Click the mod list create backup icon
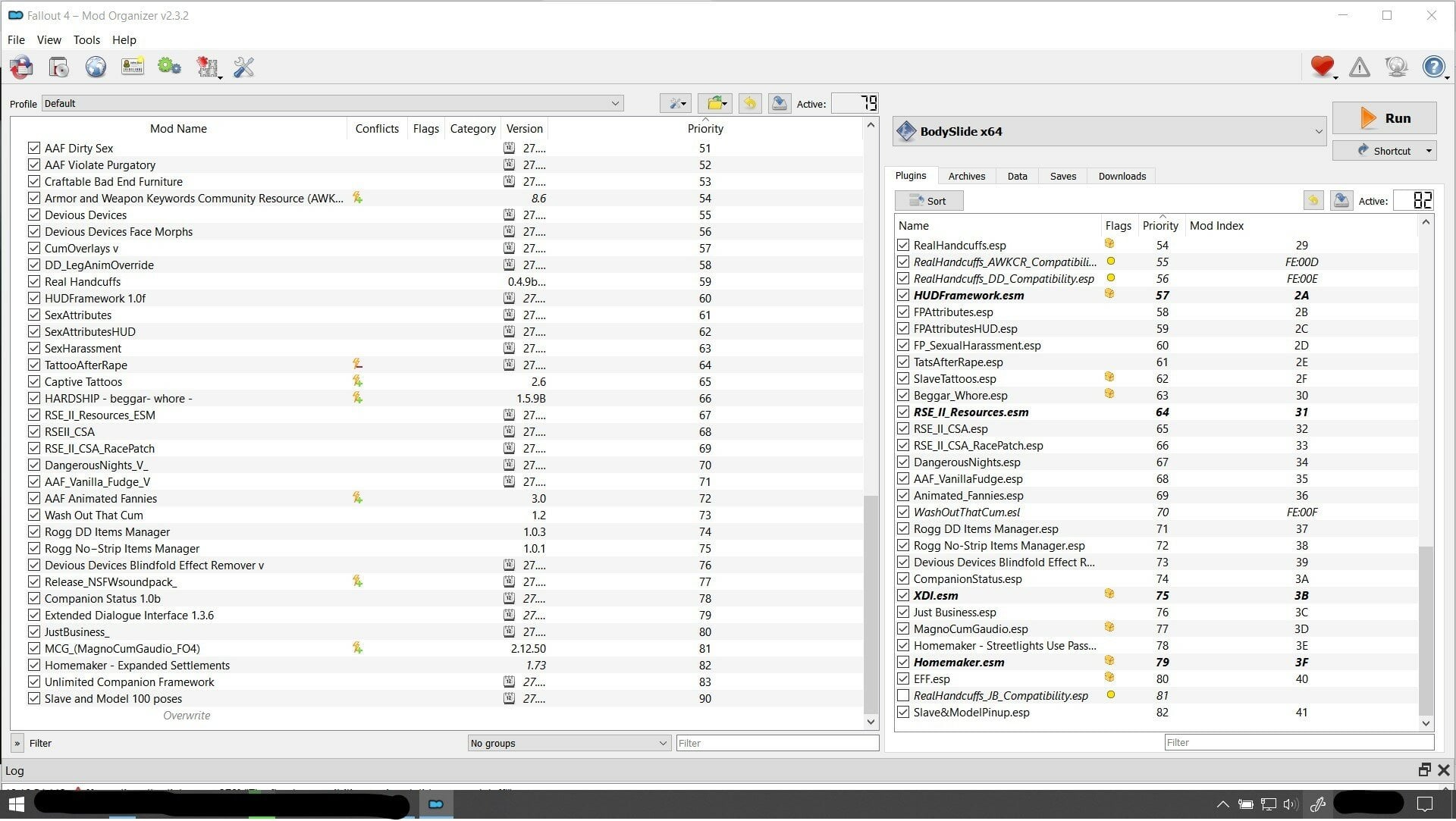The width and height of the screenshot is (1456, 821). pyautogui.click(x=779, y=104)
